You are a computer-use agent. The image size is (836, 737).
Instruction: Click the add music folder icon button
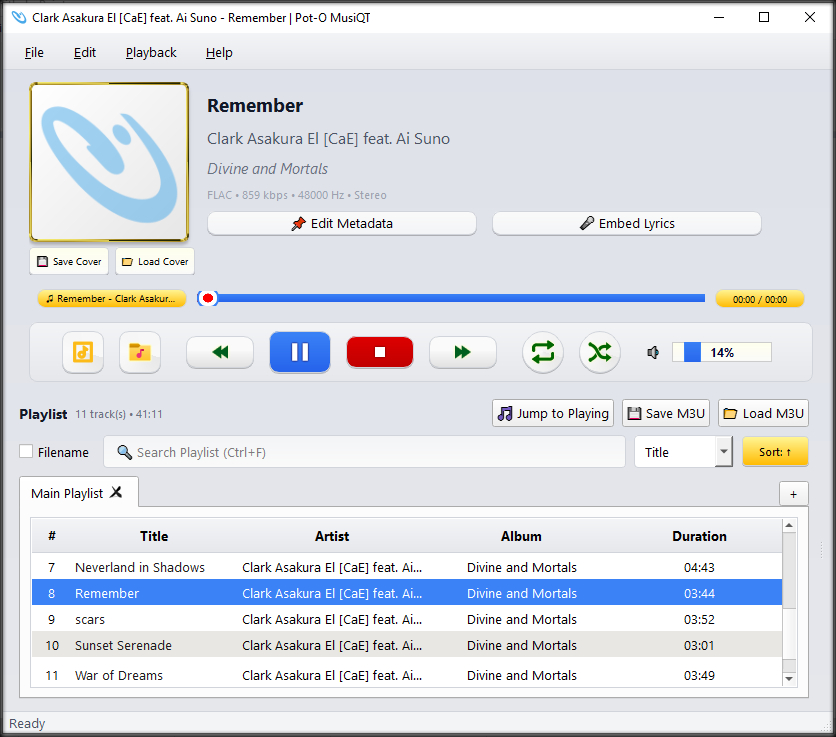(x=140, y=352)
